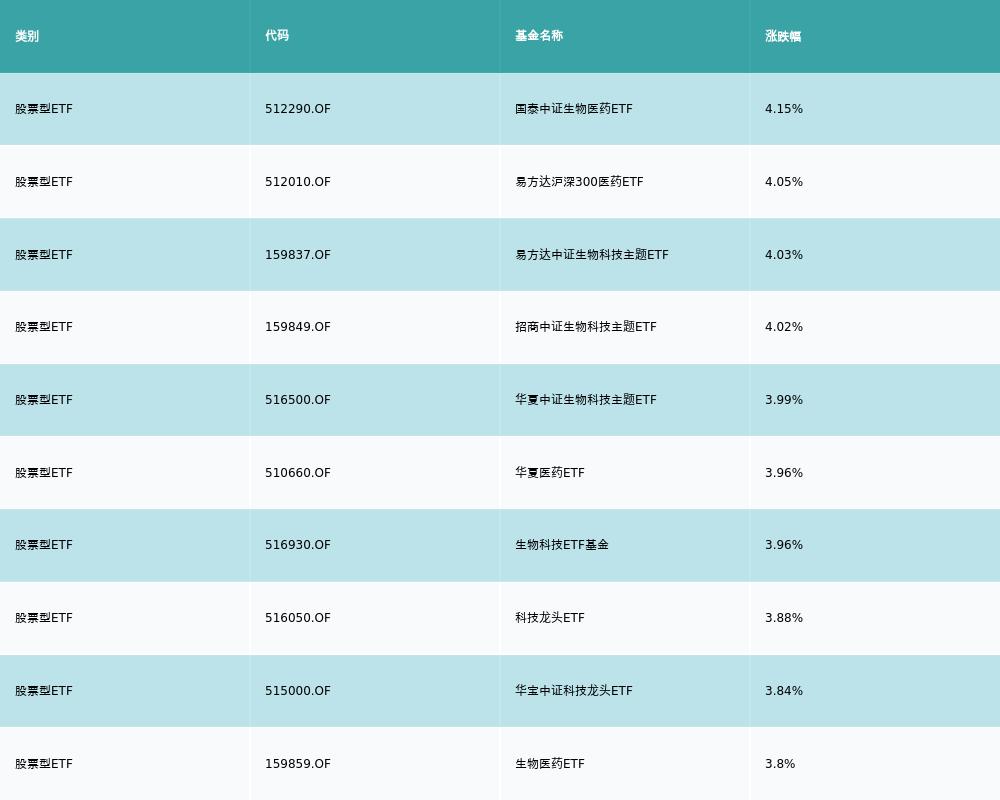Click 股票型ETF in the 516500.OF row

(44, 400)
